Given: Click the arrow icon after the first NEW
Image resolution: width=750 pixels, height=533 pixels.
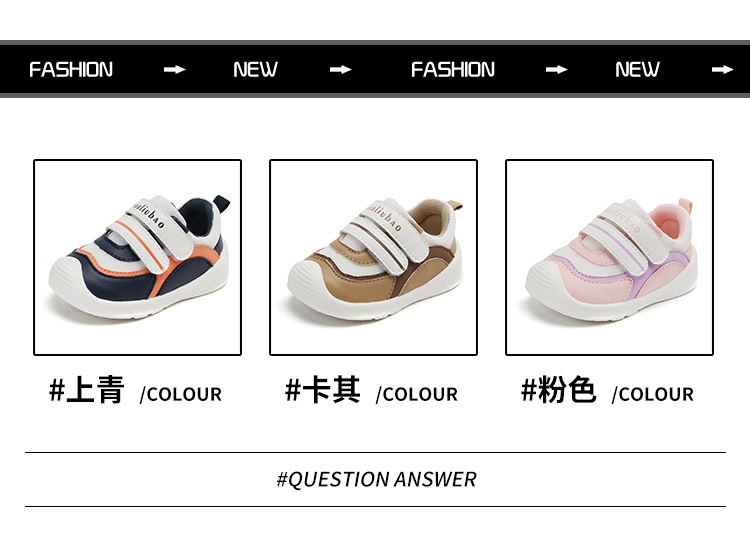Looking at the screenshot, I should click(341, 70).
